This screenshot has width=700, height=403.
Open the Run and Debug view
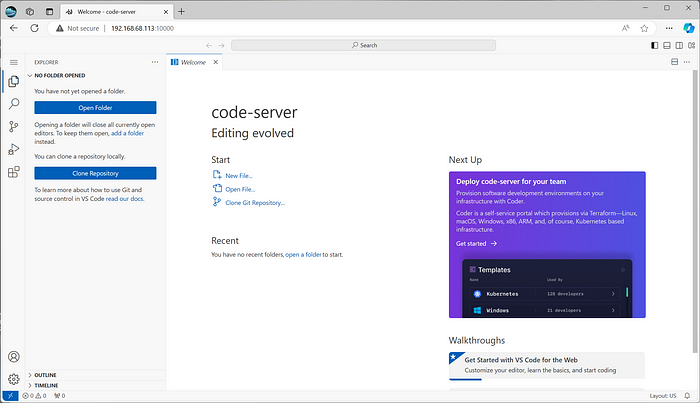coord(14,149)
